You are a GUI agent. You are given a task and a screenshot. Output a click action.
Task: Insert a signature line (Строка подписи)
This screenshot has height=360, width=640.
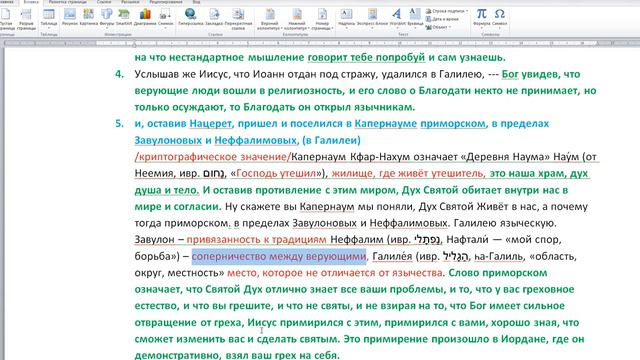447,11
